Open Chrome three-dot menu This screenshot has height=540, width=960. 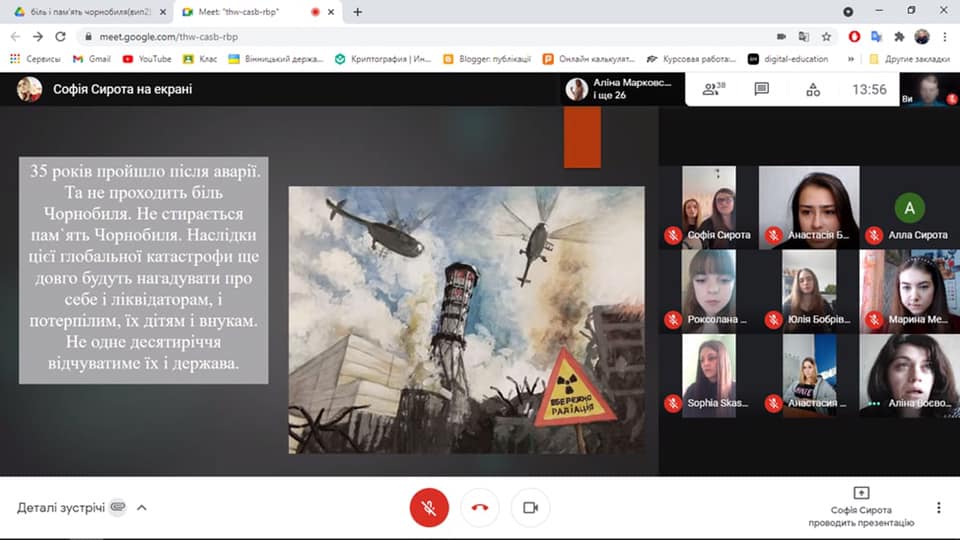pyautogui.click(x=945, y=37)
